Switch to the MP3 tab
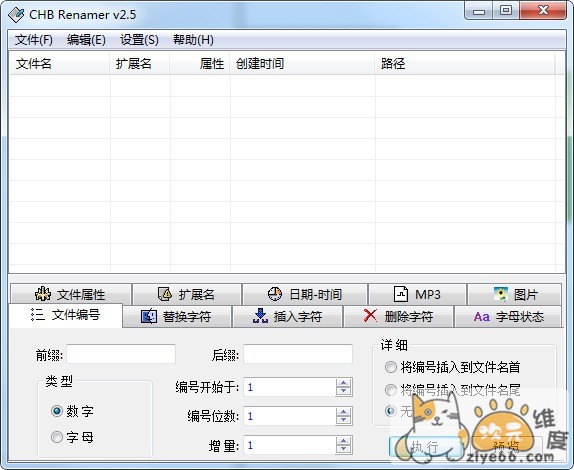This screenshot has width=574, height=470. pos(417,294)
